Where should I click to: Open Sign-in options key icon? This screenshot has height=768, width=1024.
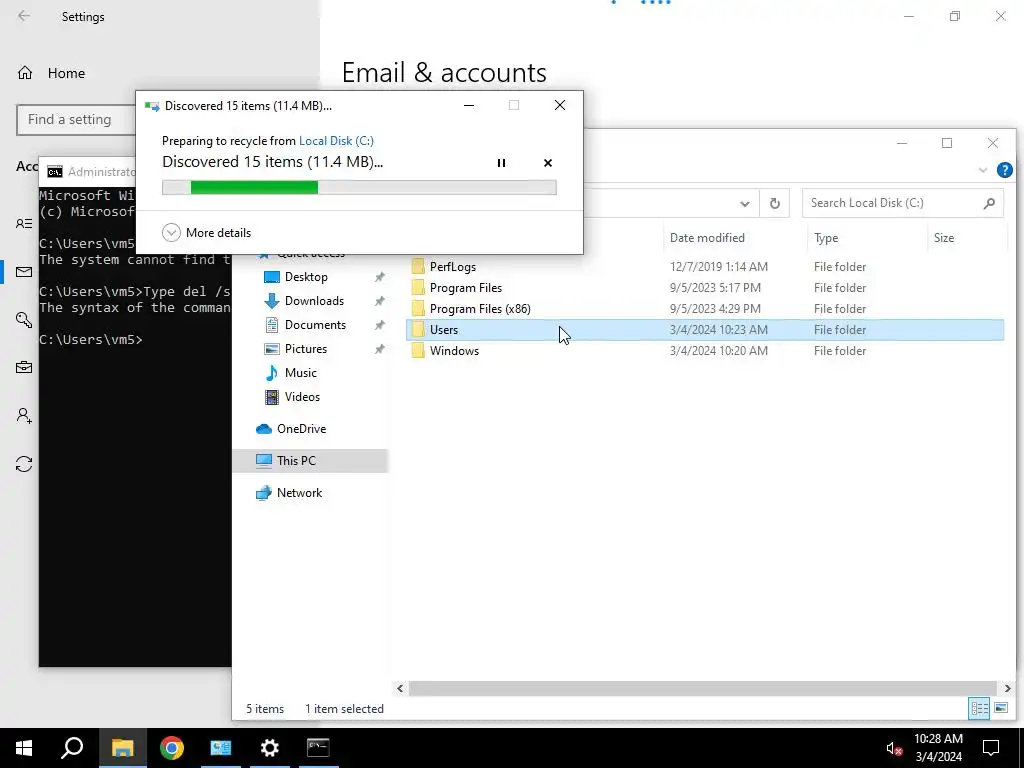click(24, 319)
